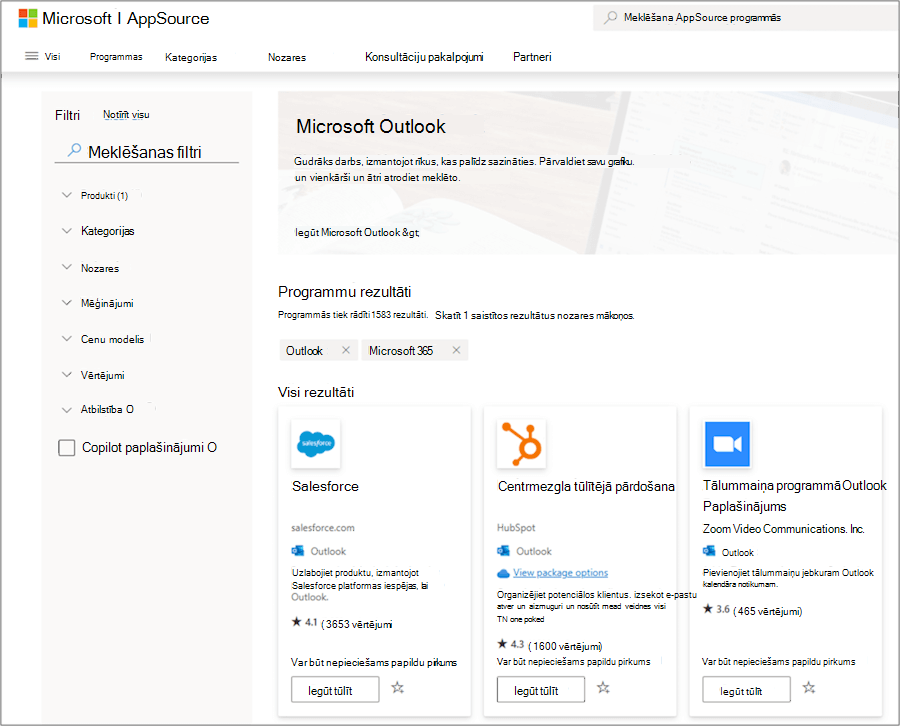900x726 pixels.
Task: Favorite the HubSpot app with star
Action: [603, 688]
